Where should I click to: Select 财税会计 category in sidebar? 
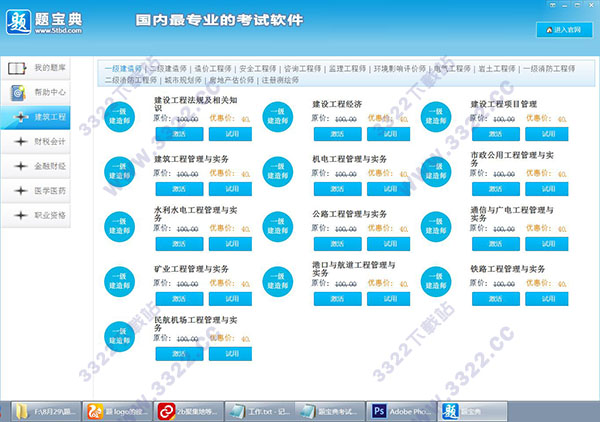click(x=48, y=142)
